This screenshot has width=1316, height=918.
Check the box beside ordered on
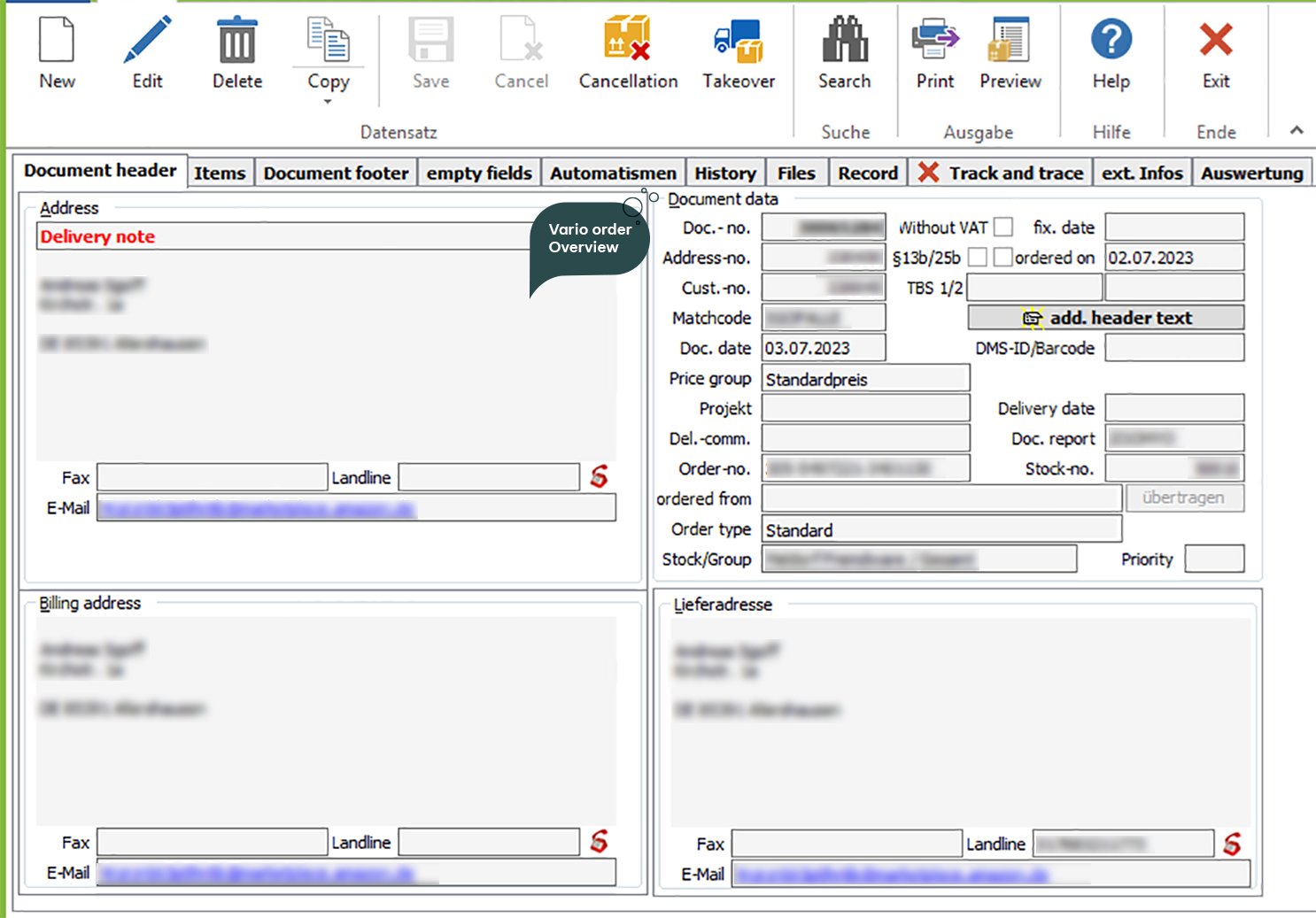click(x=1002, y=258)
